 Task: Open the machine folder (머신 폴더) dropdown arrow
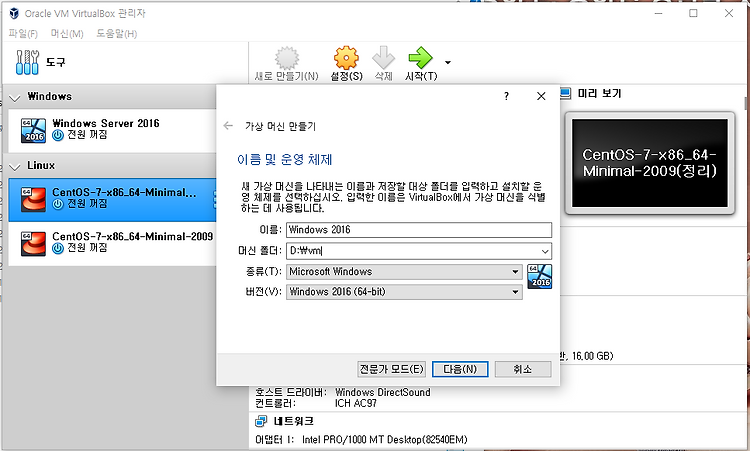point(545,251)
